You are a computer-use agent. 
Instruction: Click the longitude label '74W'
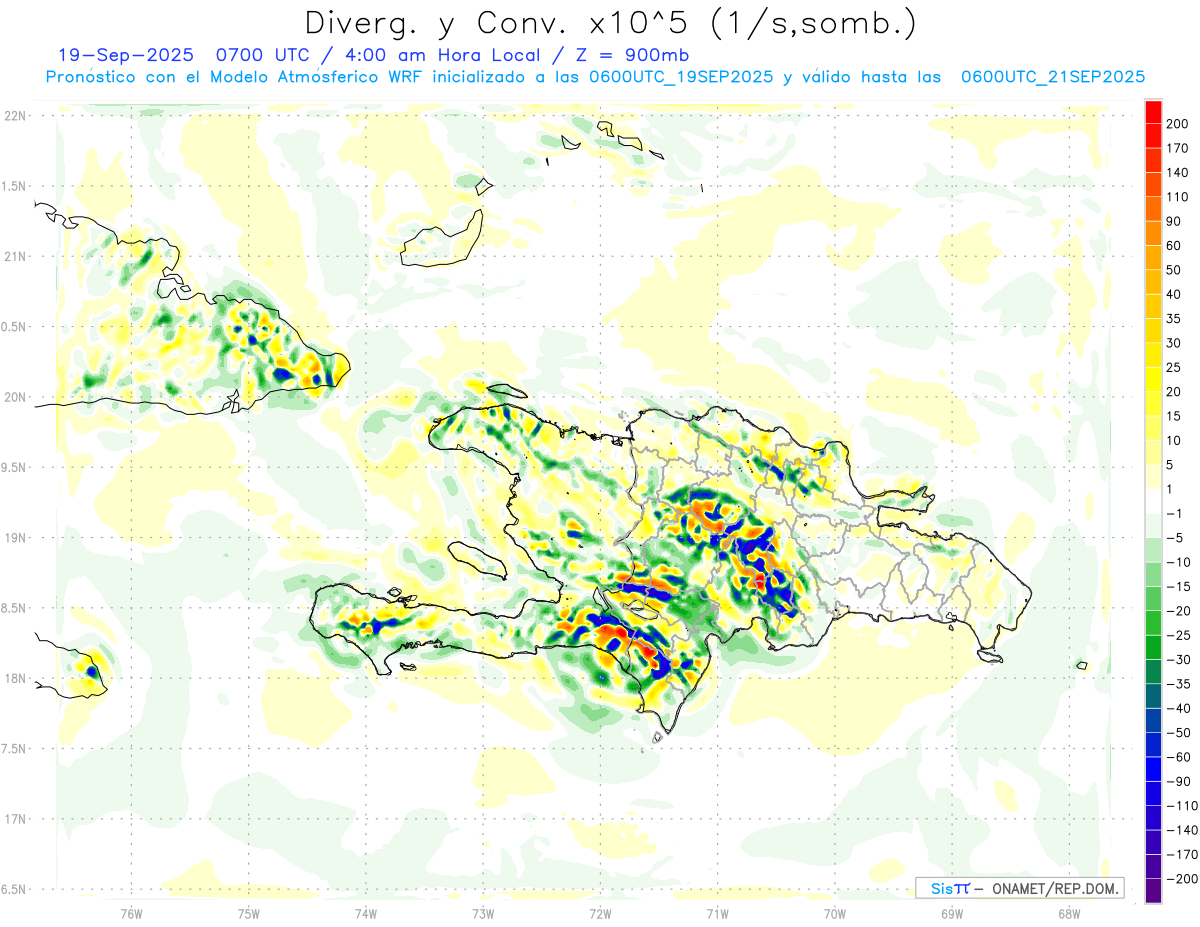pyautogui.click(x=365, y=914)
